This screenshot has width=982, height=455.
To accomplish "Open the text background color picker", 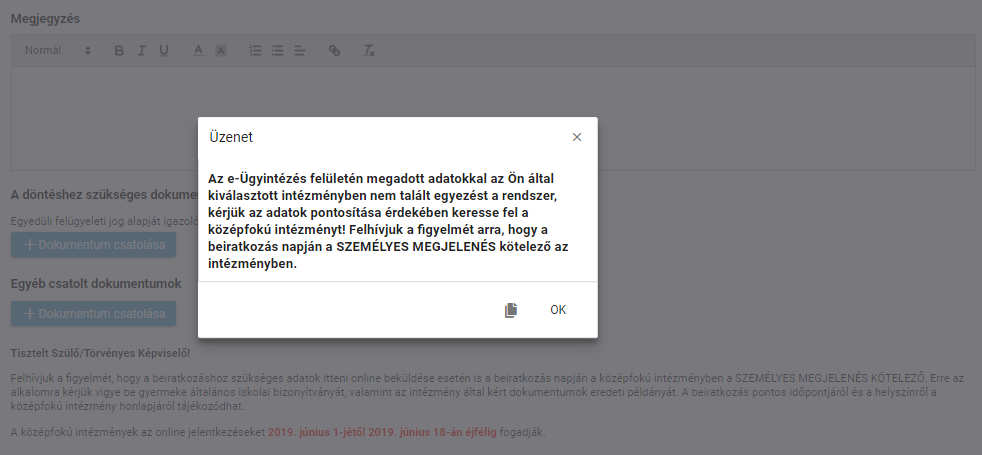I will click(220, 51).
